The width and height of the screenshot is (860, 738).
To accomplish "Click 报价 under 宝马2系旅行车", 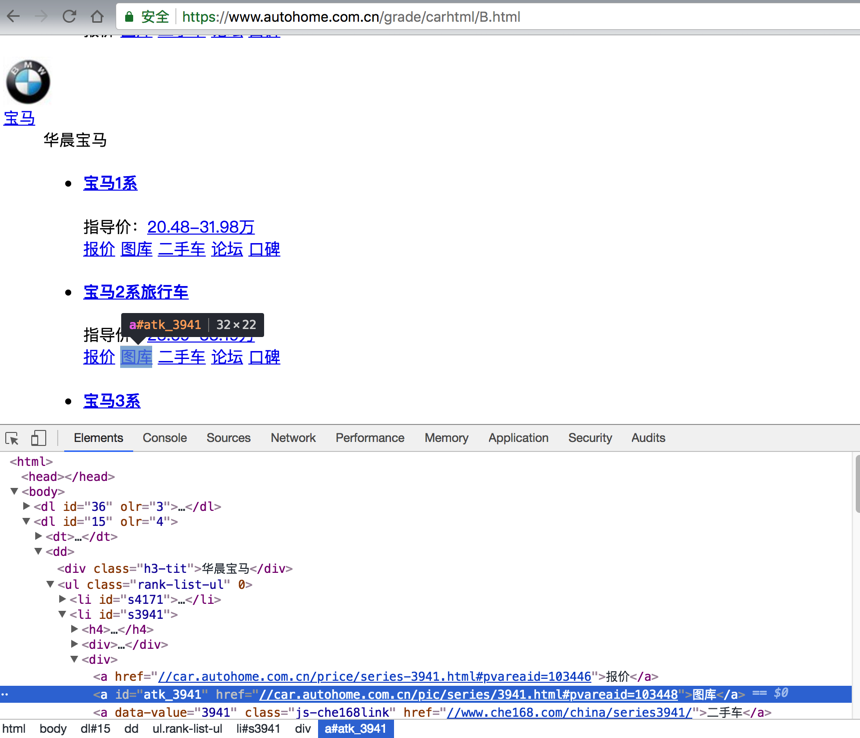I will tap(99, 357).
